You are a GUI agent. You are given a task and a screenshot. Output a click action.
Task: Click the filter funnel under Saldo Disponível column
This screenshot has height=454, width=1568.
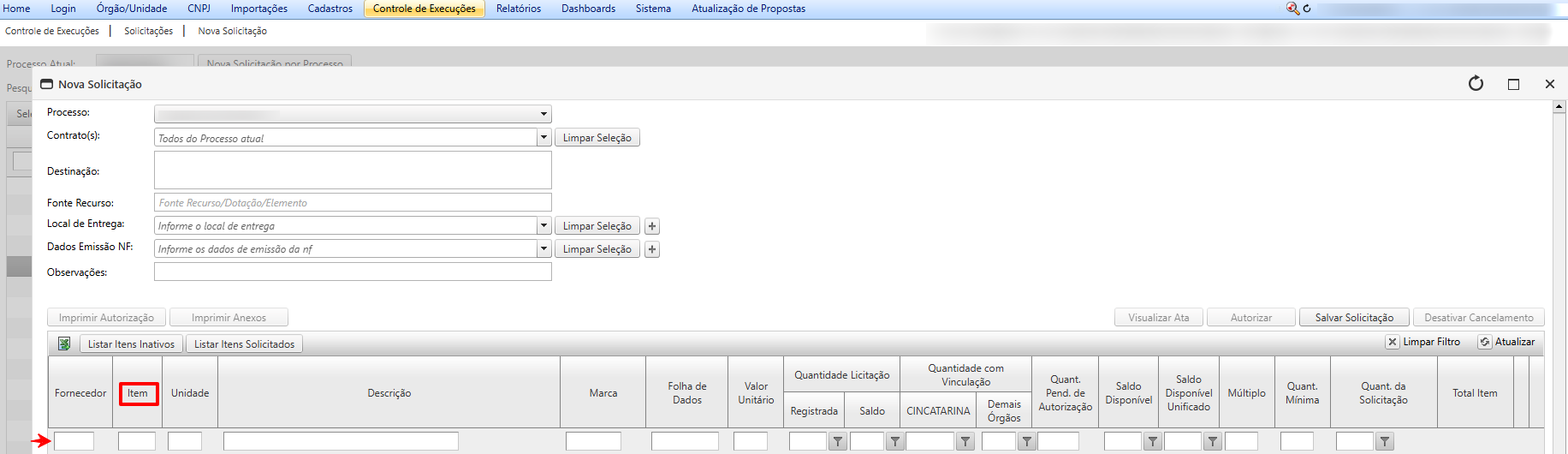pos(1153,442)
